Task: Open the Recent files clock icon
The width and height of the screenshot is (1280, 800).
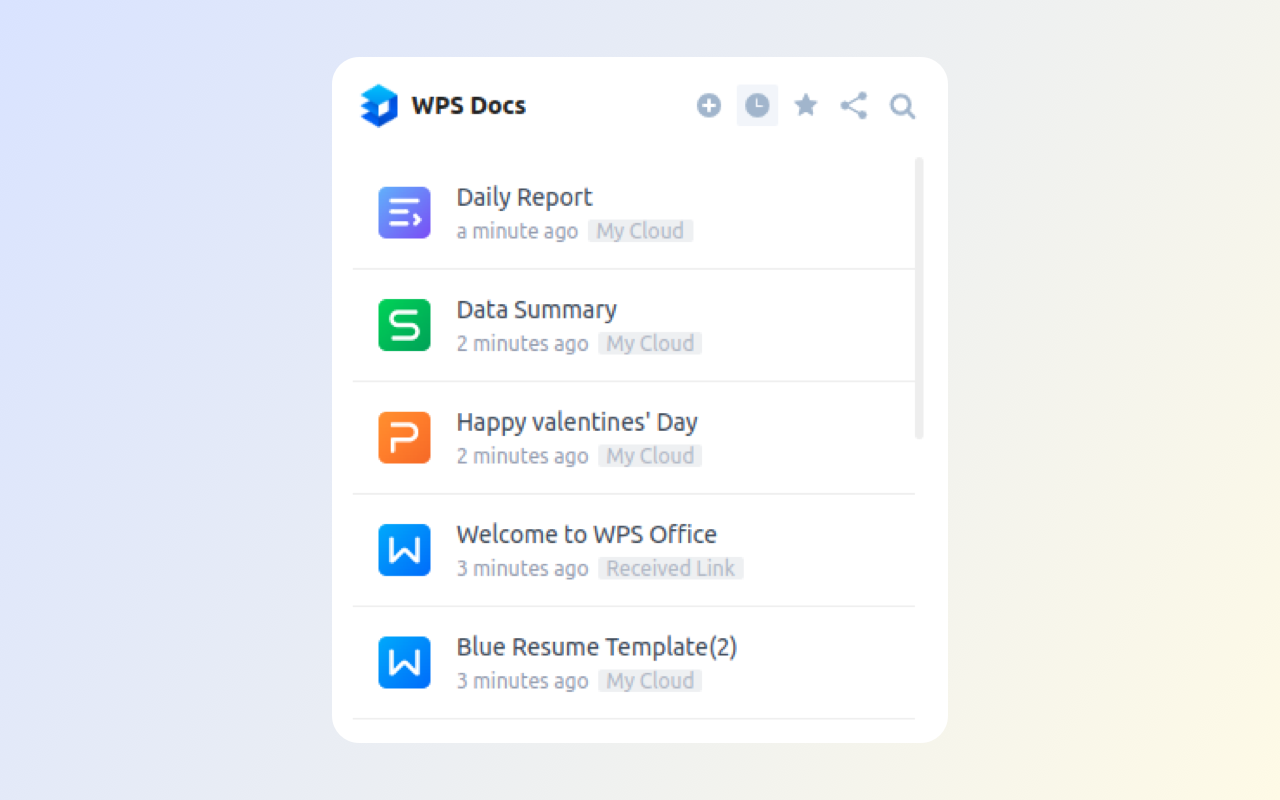Action: 757,106
